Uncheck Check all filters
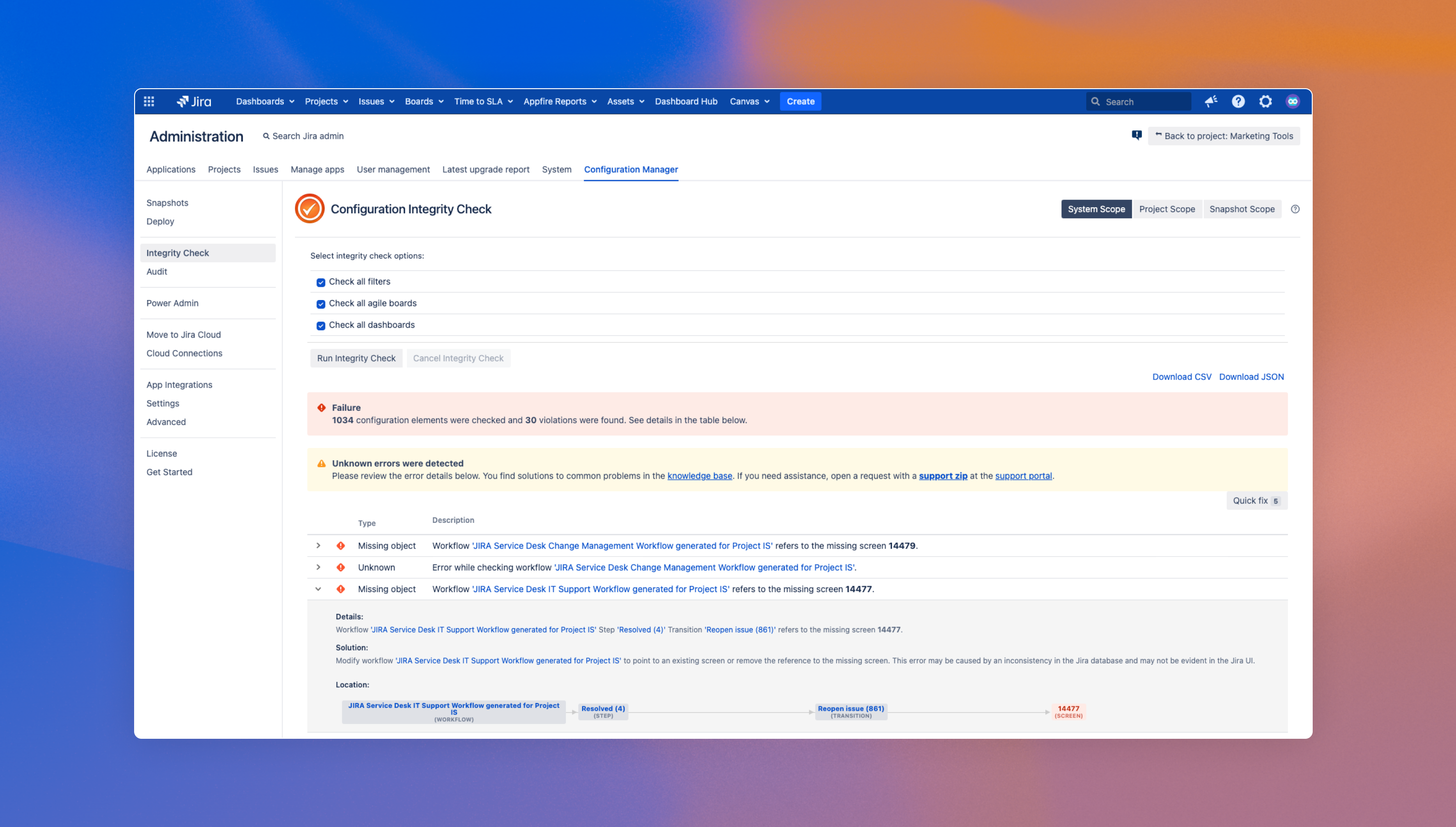The height and width of the screenshot is (827, 1456). point(321,282)
